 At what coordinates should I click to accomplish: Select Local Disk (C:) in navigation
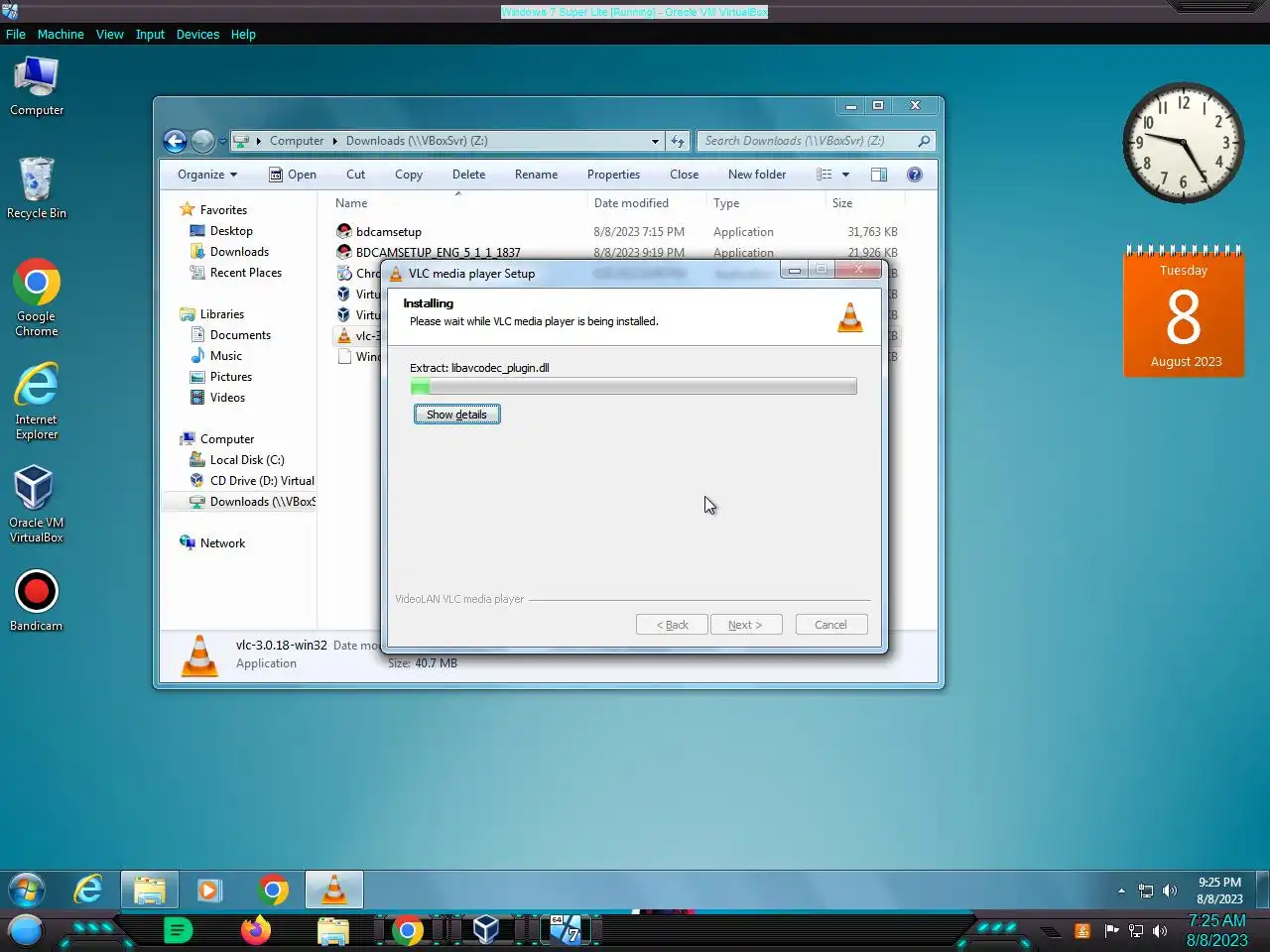[246, 460]
